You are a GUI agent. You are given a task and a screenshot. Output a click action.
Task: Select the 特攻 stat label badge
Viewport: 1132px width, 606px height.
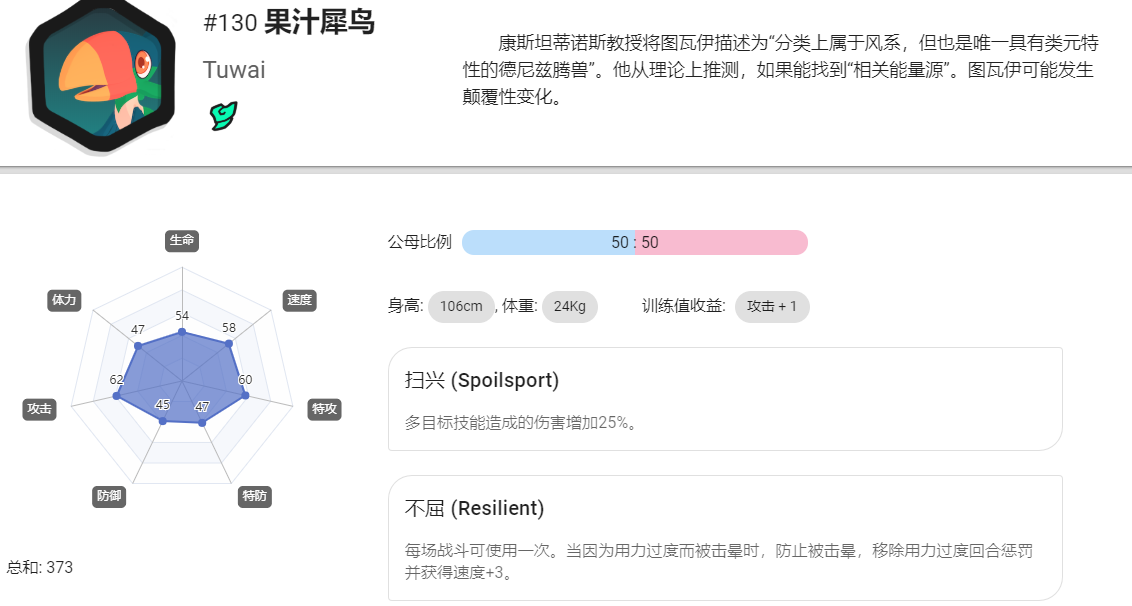pos(324,409)
